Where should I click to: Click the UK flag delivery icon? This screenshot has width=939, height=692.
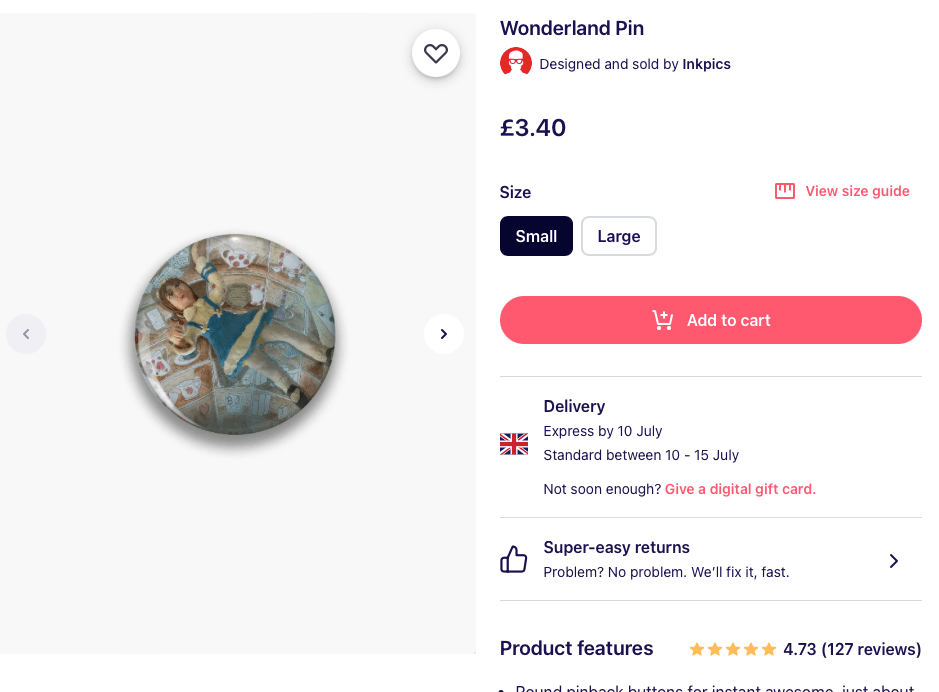(x=514, y=444)
